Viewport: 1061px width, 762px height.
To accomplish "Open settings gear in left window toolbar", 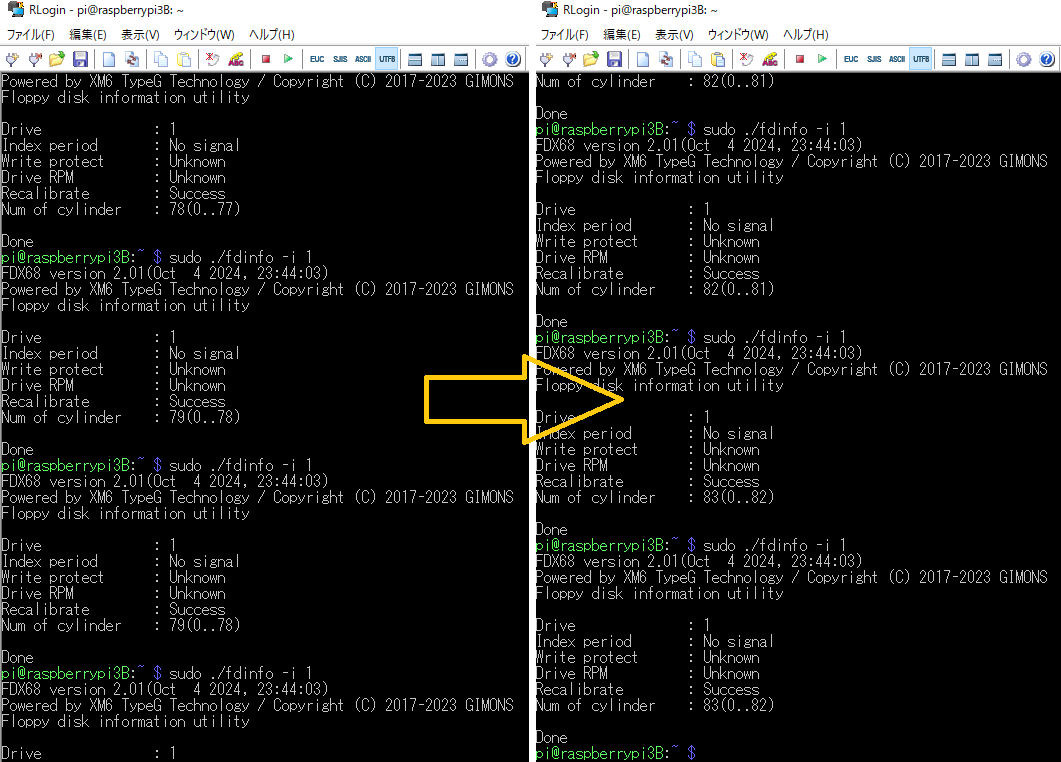I will [490, 59].
